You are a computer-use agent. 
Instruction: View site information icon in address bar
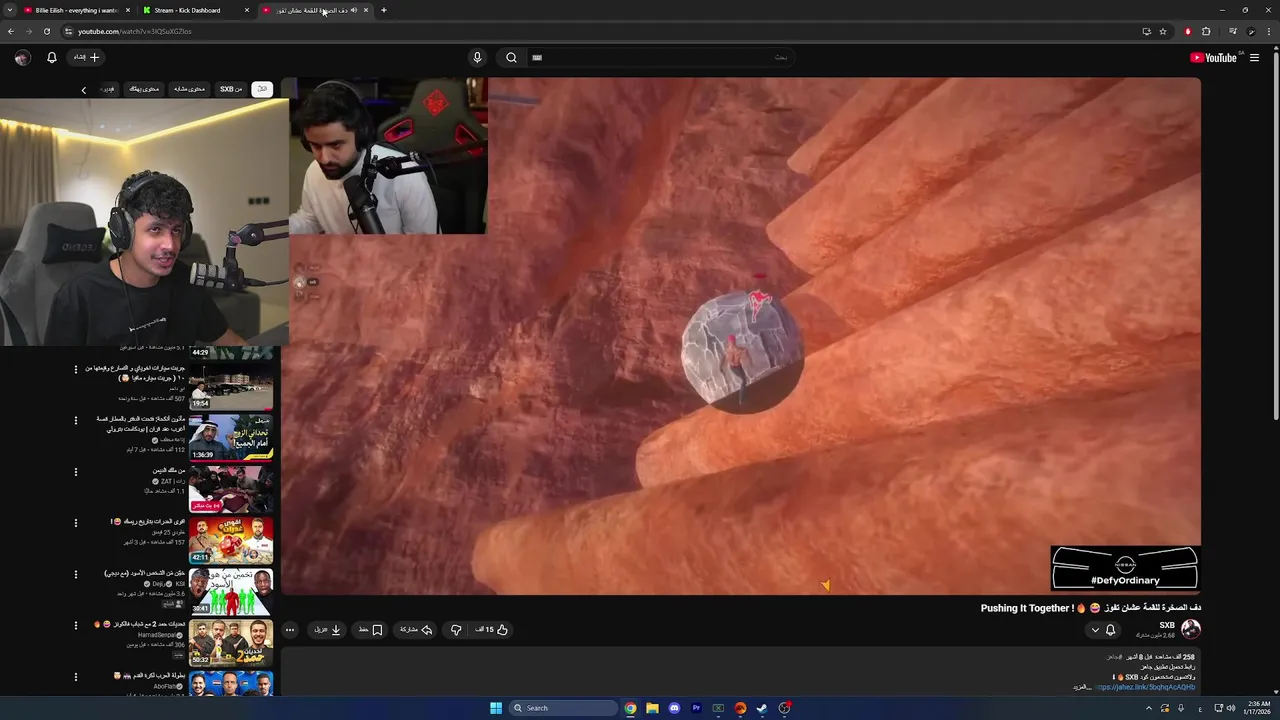tap(68, 31)
